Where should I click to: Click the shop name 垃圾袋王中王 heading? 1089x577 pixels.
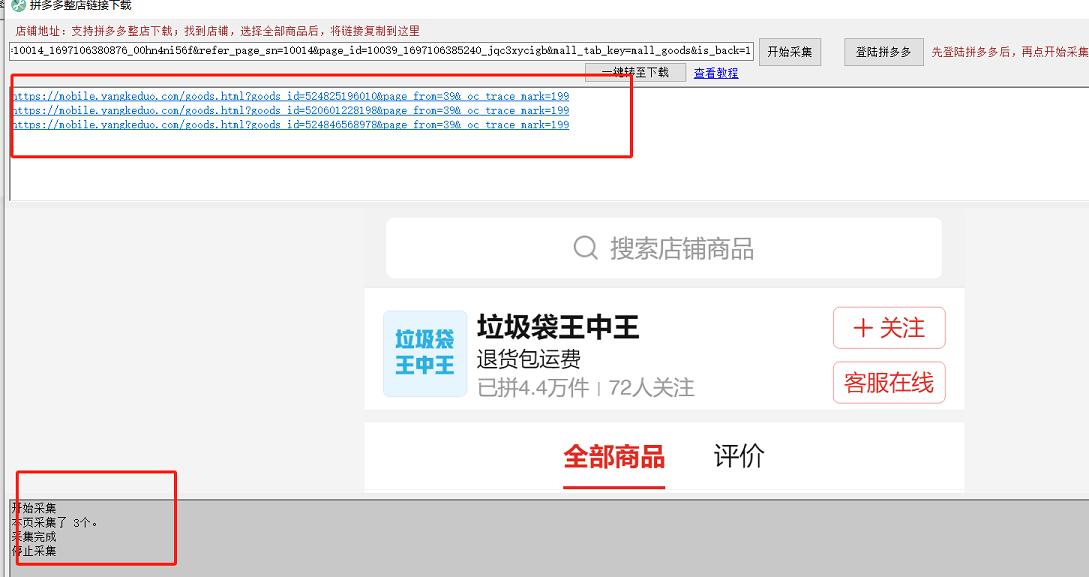pyautogui.click(x=558, y=327)
